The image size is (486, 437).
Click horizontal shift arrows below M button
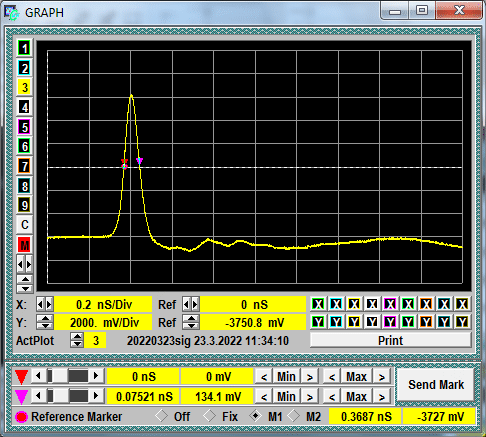click(24, 265)
